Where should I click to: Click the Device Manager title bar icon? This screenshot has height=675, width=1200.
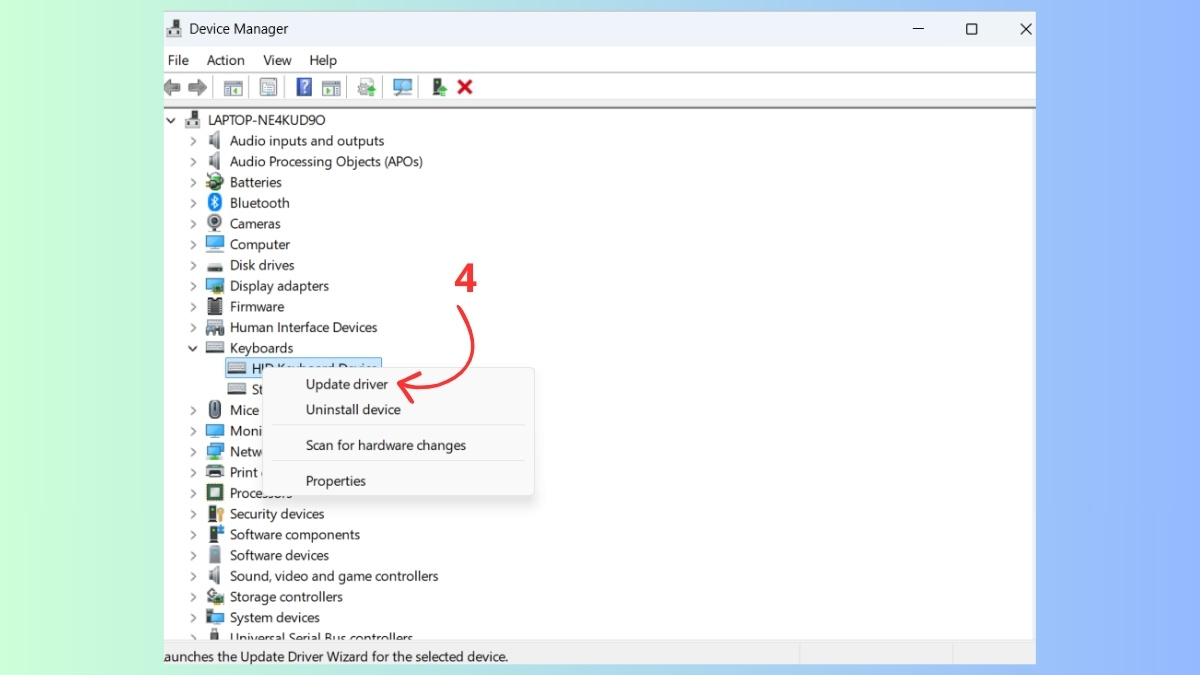[174, 29]
